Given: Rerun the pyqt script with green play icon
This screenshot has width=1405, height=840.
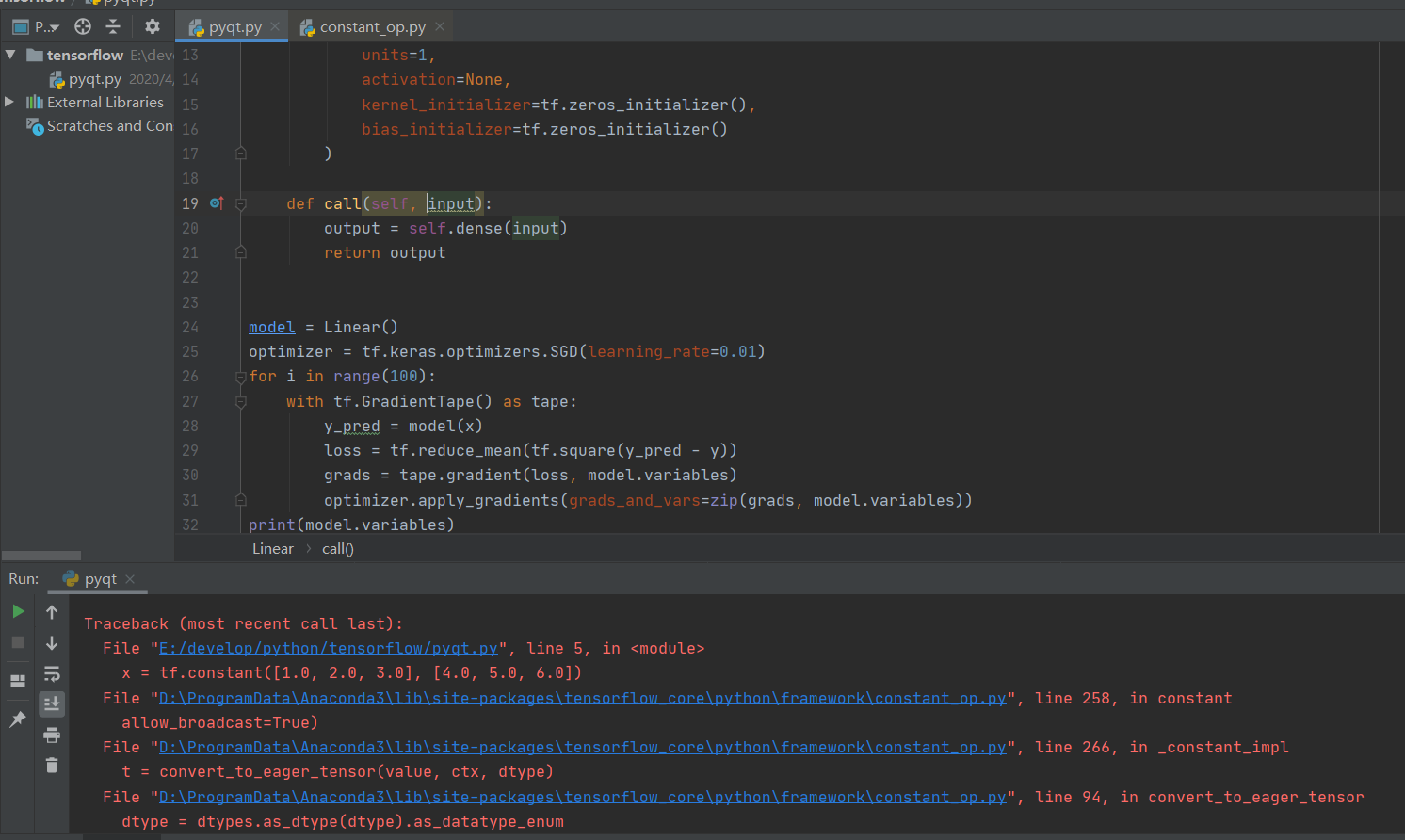Looking at the screenshot, I should [x=18, y=611].
